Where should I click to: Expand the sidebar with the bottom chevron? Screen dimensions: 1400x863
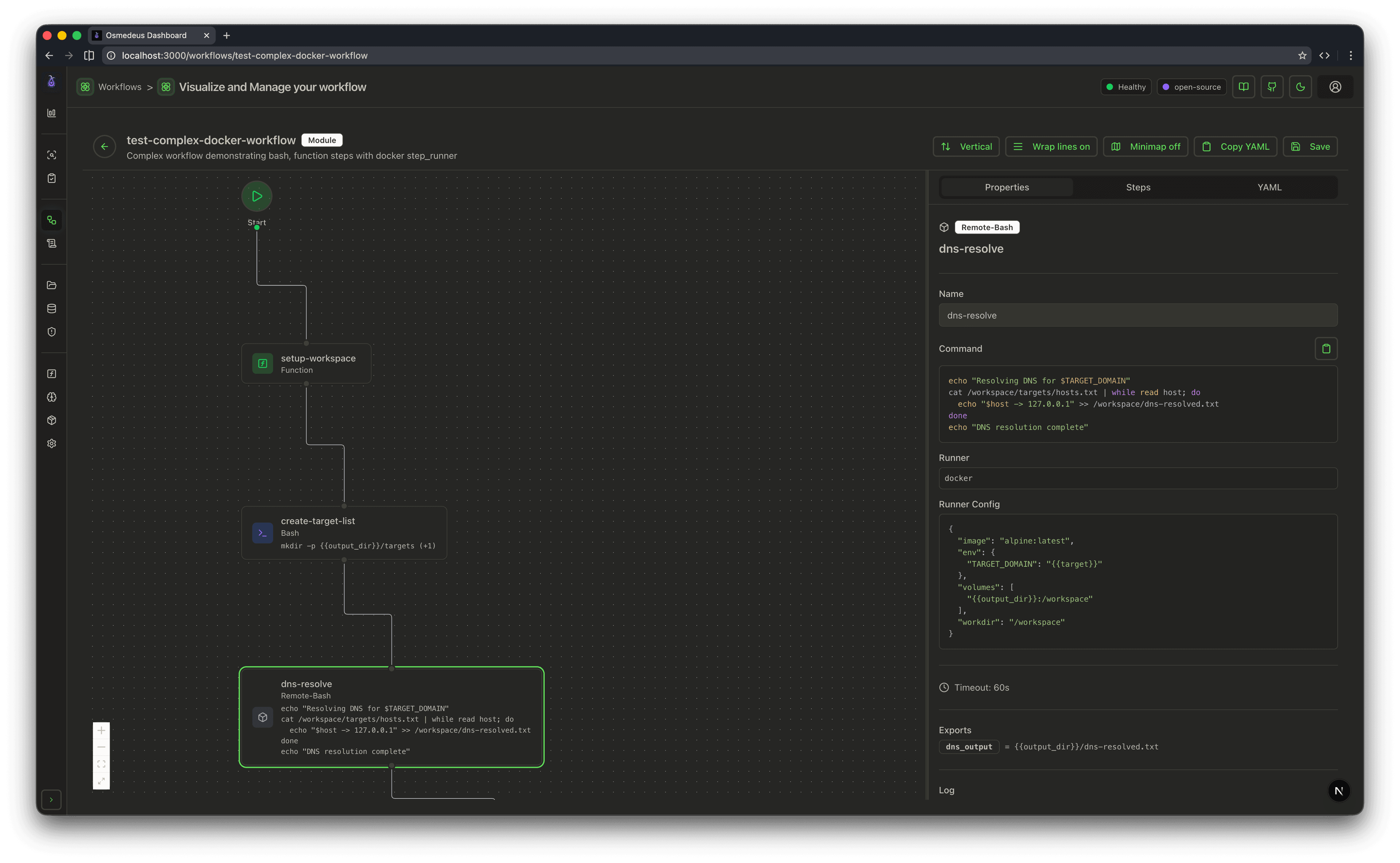tap(52, 800)
